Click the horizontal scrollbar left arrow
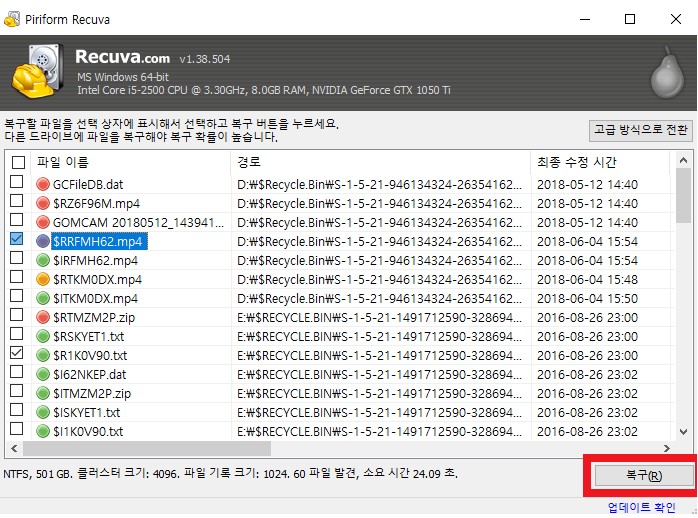Screen dimensions: 698x518 [14, 449]
